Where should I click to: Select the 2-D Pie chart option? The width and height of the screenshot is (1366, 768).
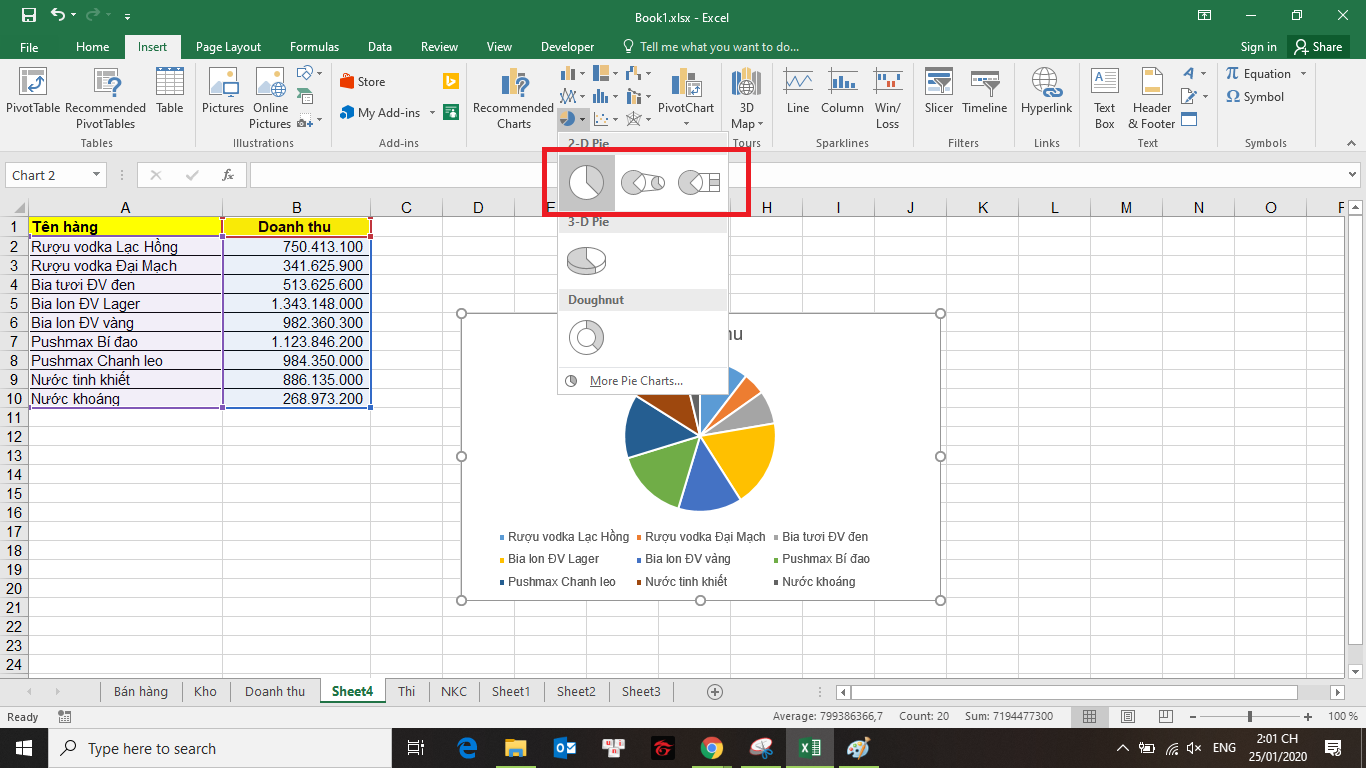pyautogui.click(x=586, y=183)
